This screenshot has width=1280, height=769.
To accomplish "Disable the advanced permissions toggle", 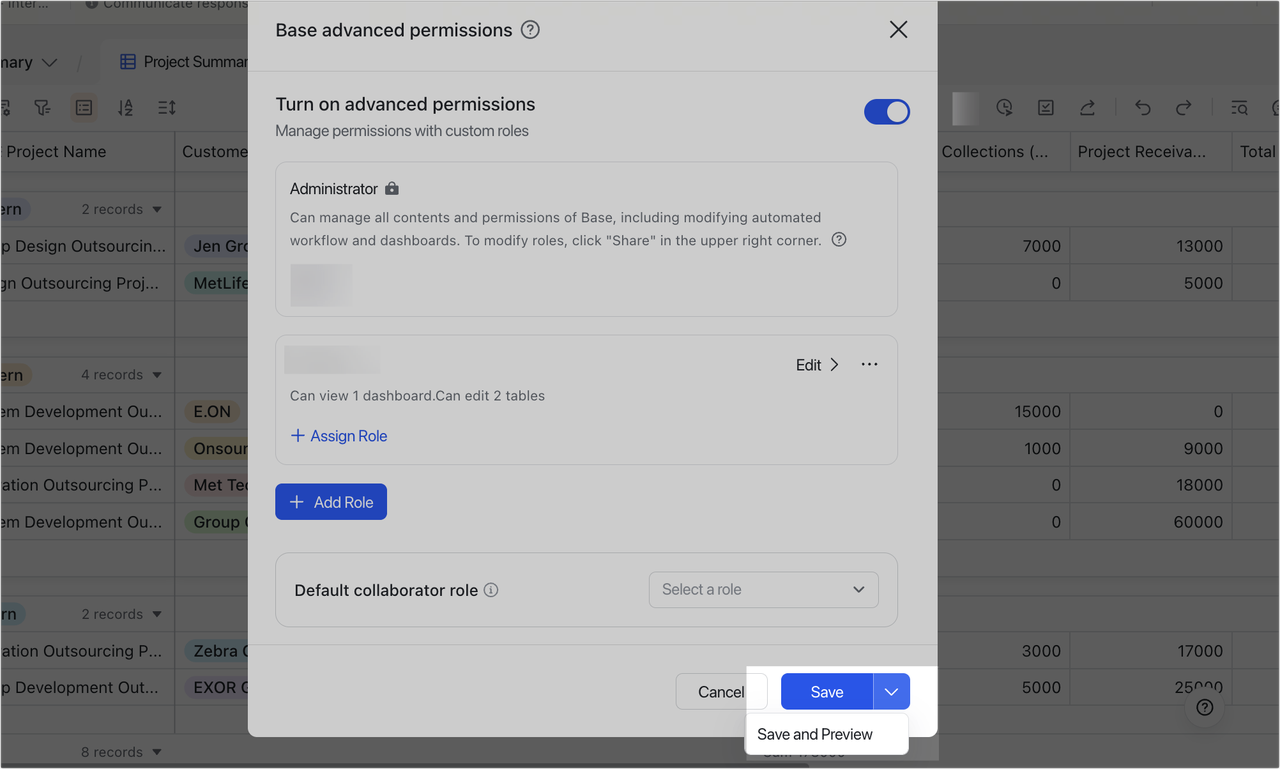I will click(x=887, y=112).
